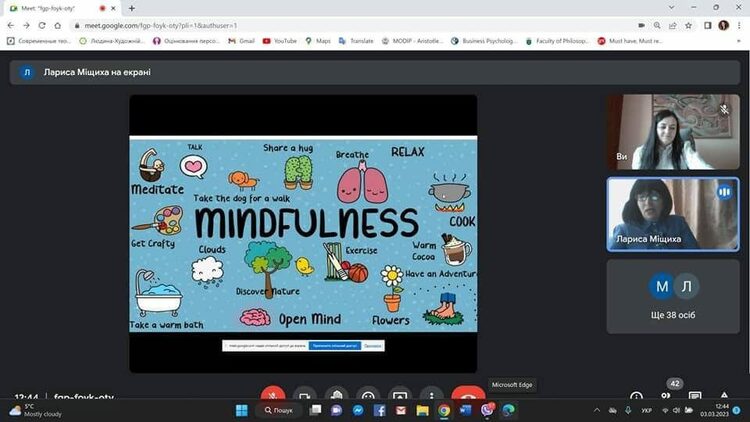Viewport: 750px width, 422px height.
Task: Open the emoji reactions button
Action: click(368, 396)
